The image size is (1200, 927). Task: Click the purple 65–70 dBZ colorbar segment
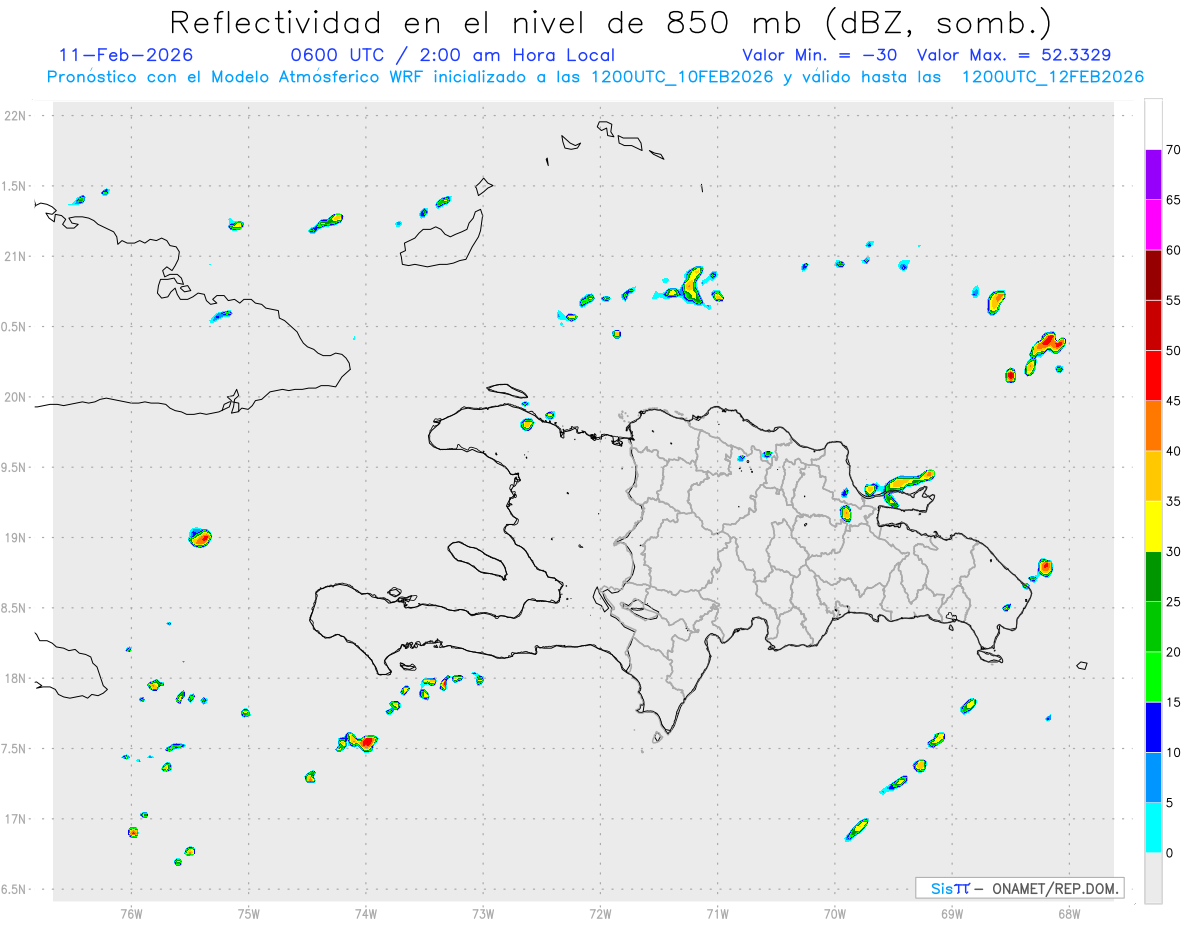click(x=1153, y=174)
